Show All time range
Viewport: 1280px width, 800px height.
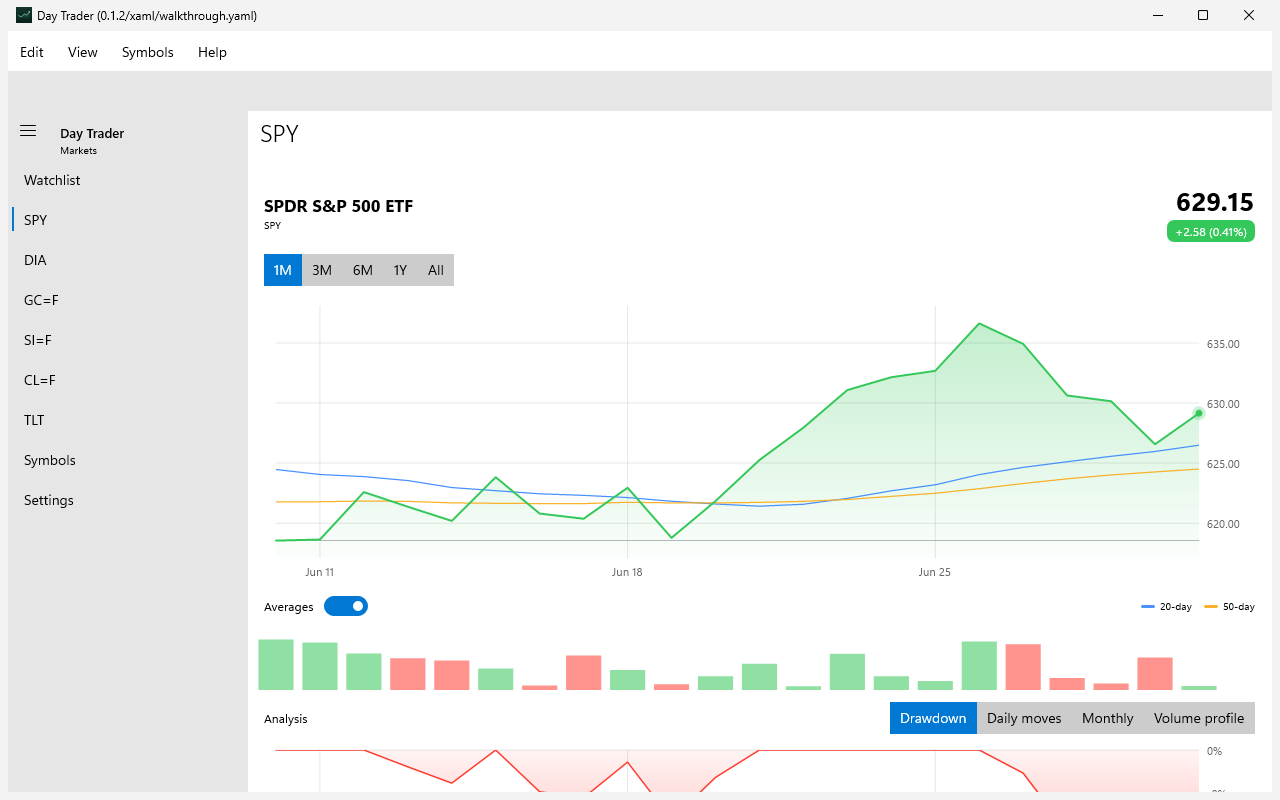pos(436,270)
